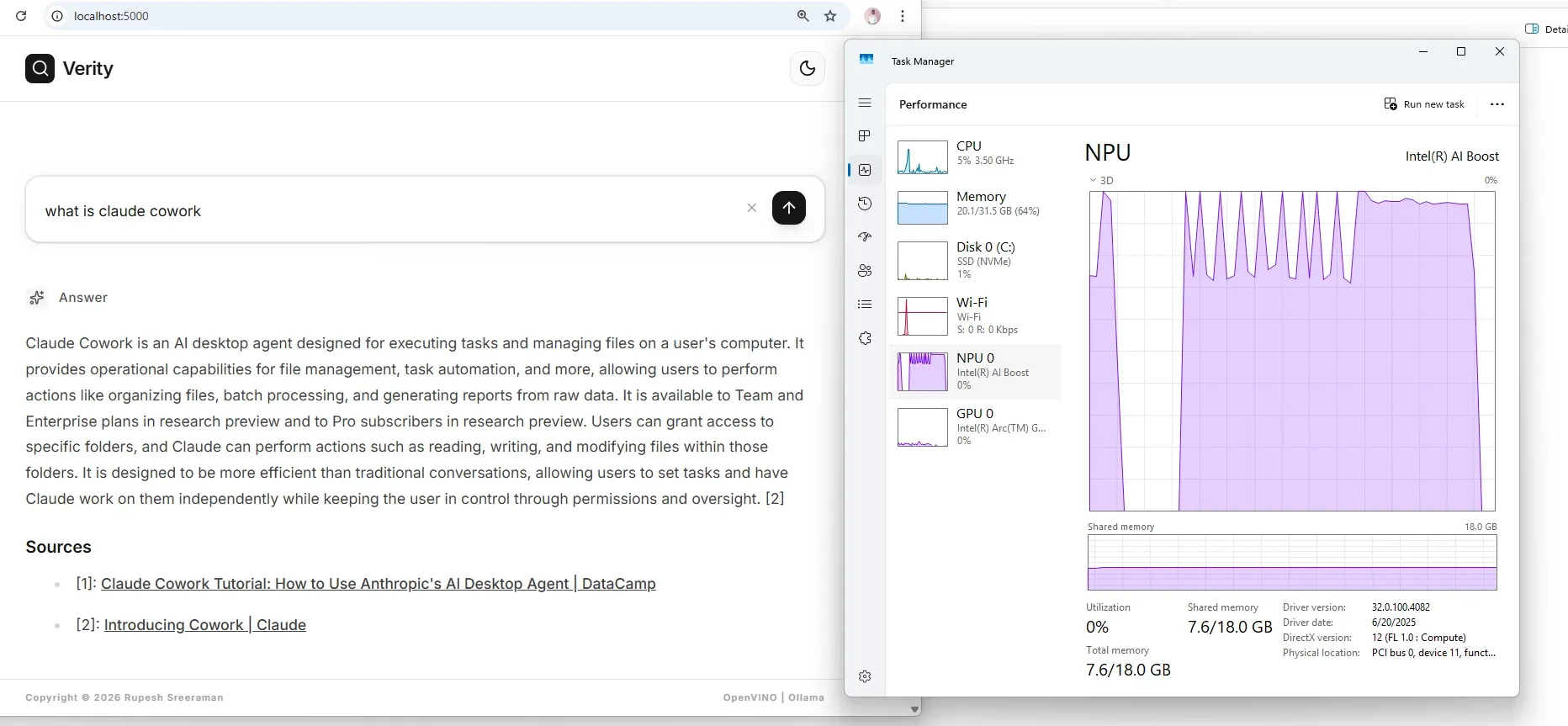Image resolution: width=1568 pixels, height=726 pixels.
Task: Reload the browser page
Action: click(21, 16)
